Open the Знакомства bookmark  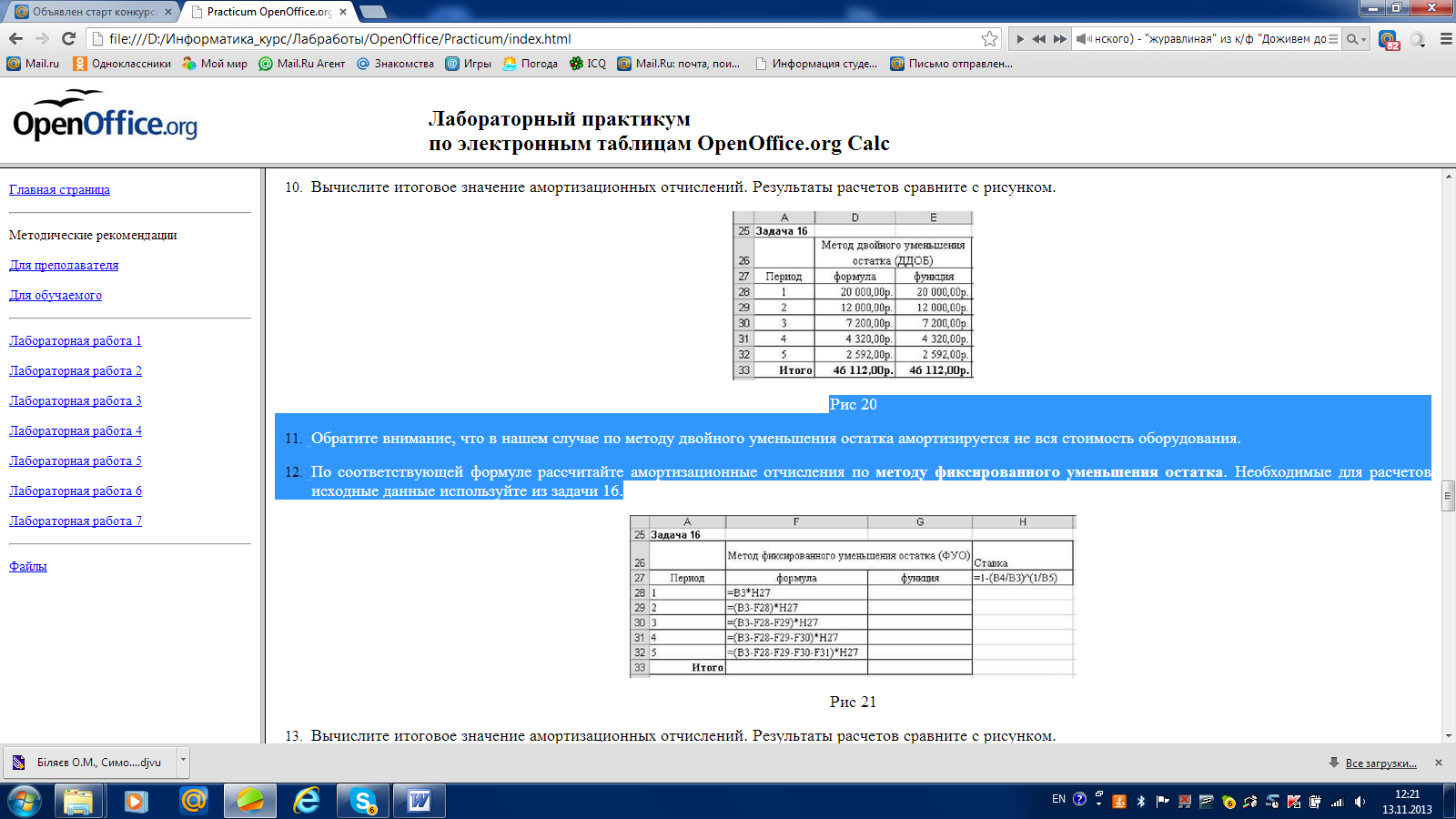click(x=395, y=64)
